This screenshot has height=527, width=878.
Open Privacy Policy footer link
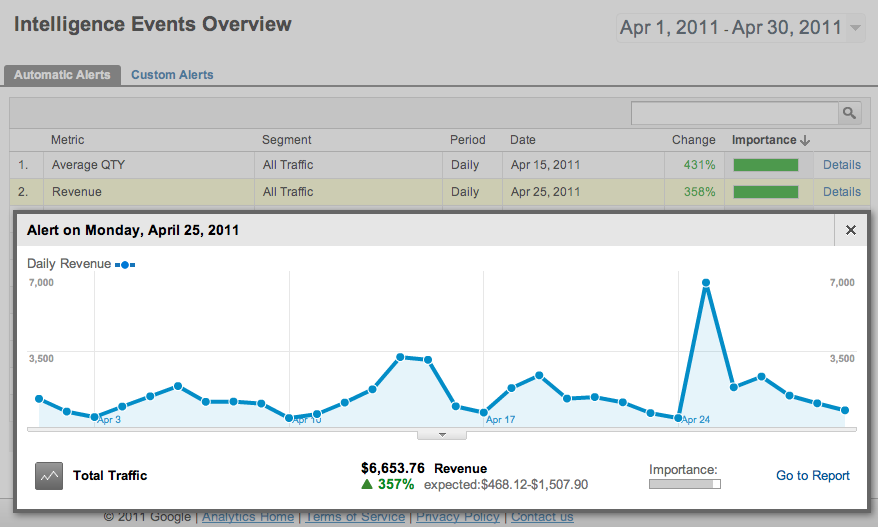(457, 517)
